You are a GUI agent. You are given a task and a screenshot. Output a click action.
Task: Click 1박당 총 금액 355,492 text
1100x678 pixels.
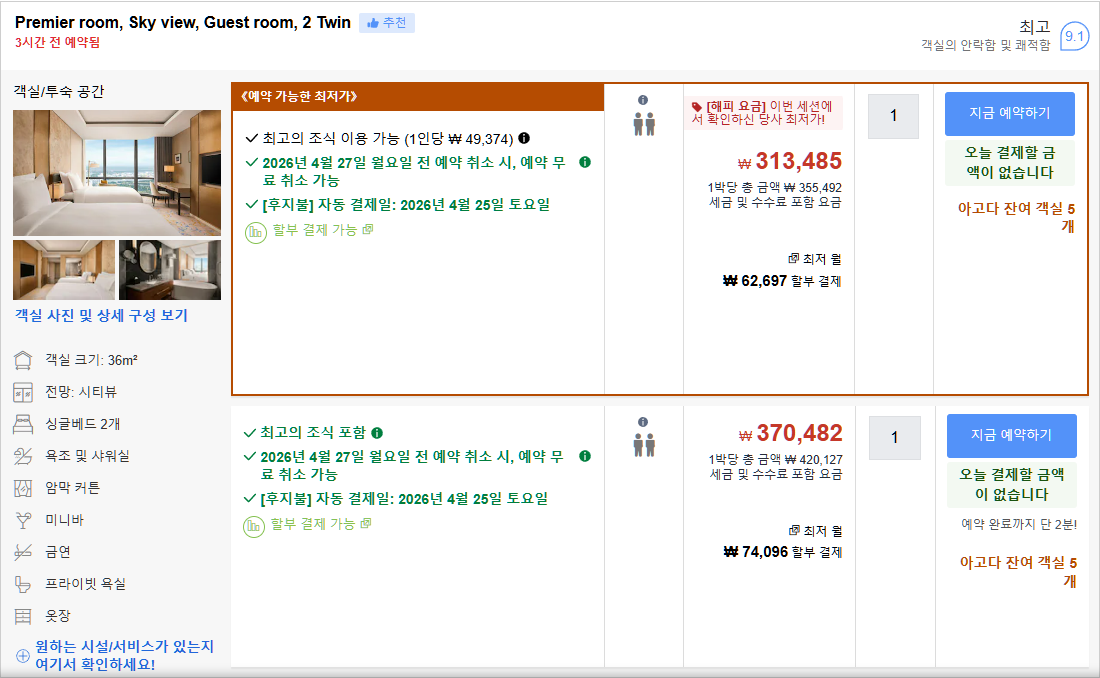(774, 187)
